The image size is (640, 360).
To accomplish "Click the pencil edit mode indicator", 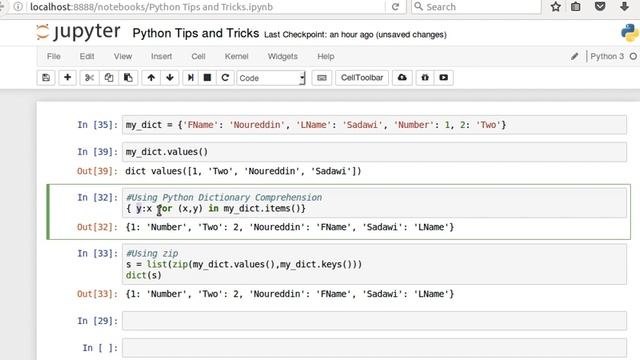I will coord(575,56).
